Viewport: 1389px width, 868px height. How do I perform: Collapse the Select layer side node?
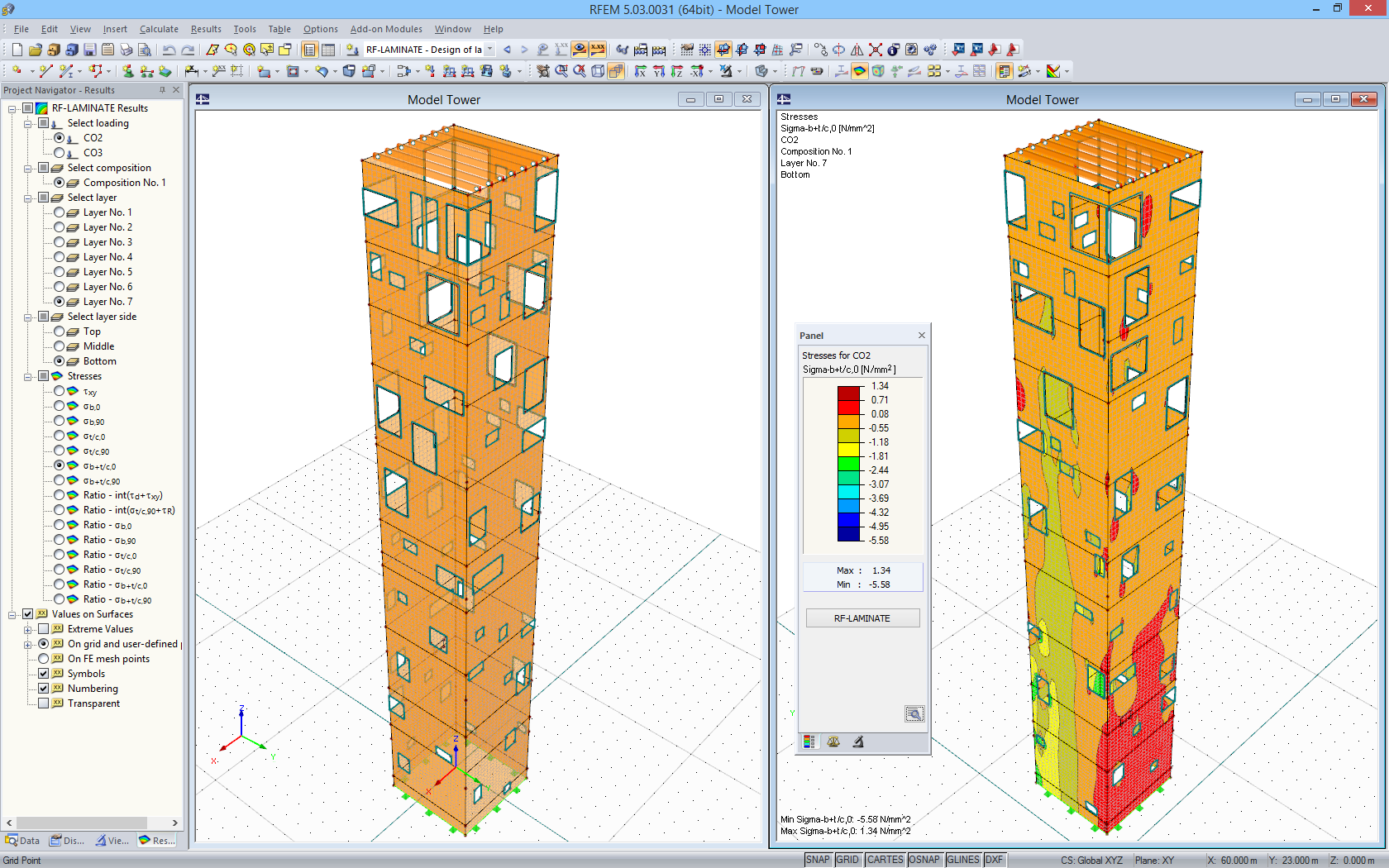pos(28,317)
